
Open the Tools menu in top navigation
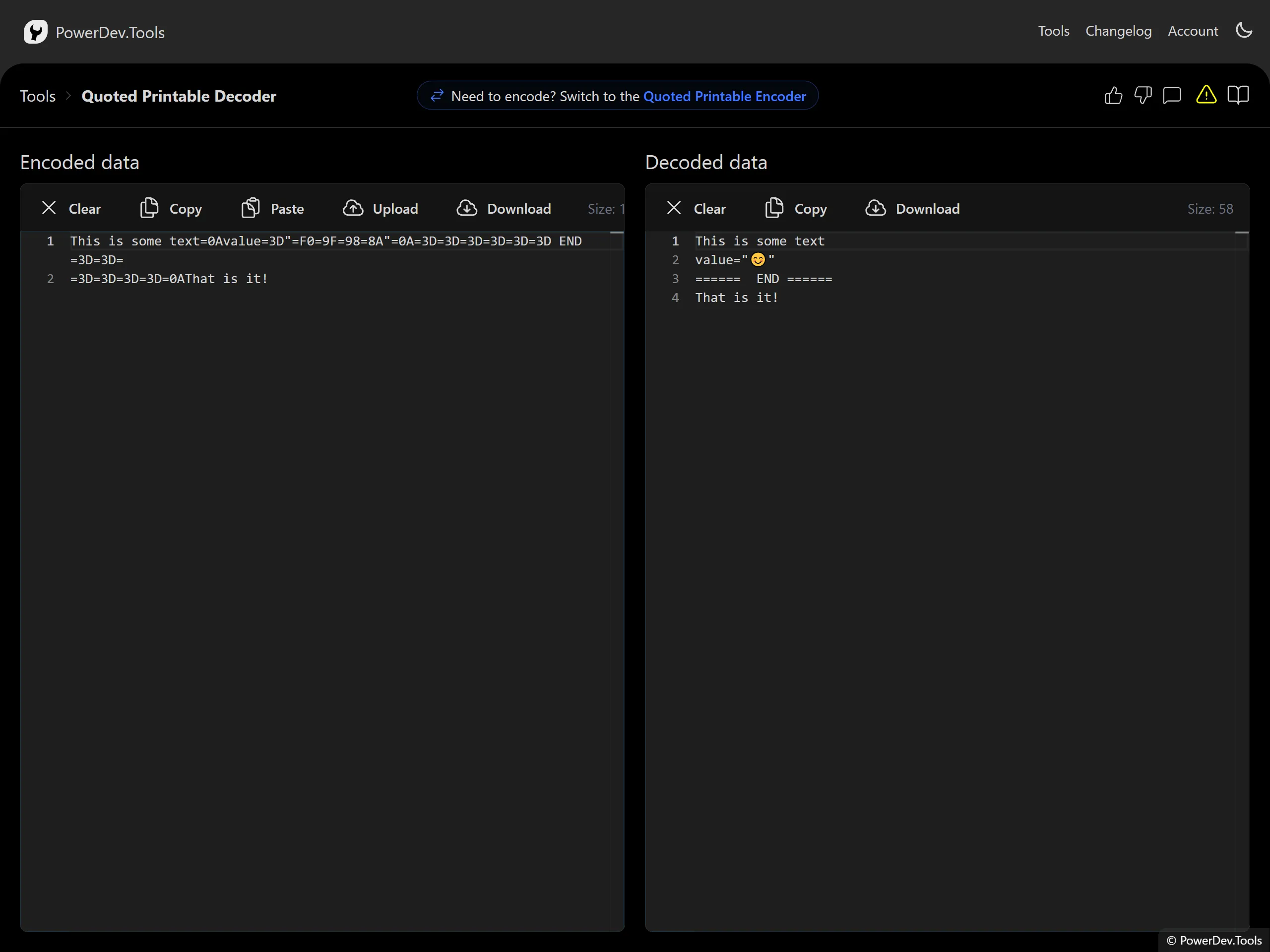point(1054,31)
